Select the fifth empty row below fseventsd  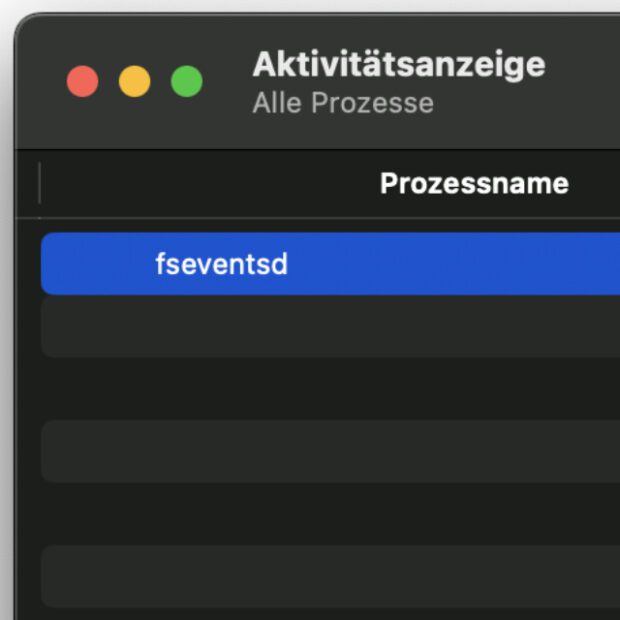pyautogui.click(x=330, y=576)
